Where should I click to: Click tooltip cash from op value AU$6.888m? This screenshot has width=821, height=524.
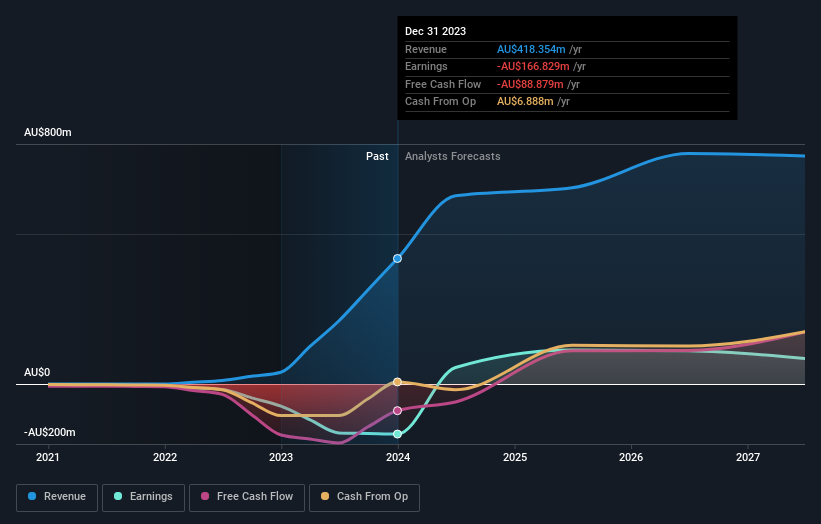[525, 102]
